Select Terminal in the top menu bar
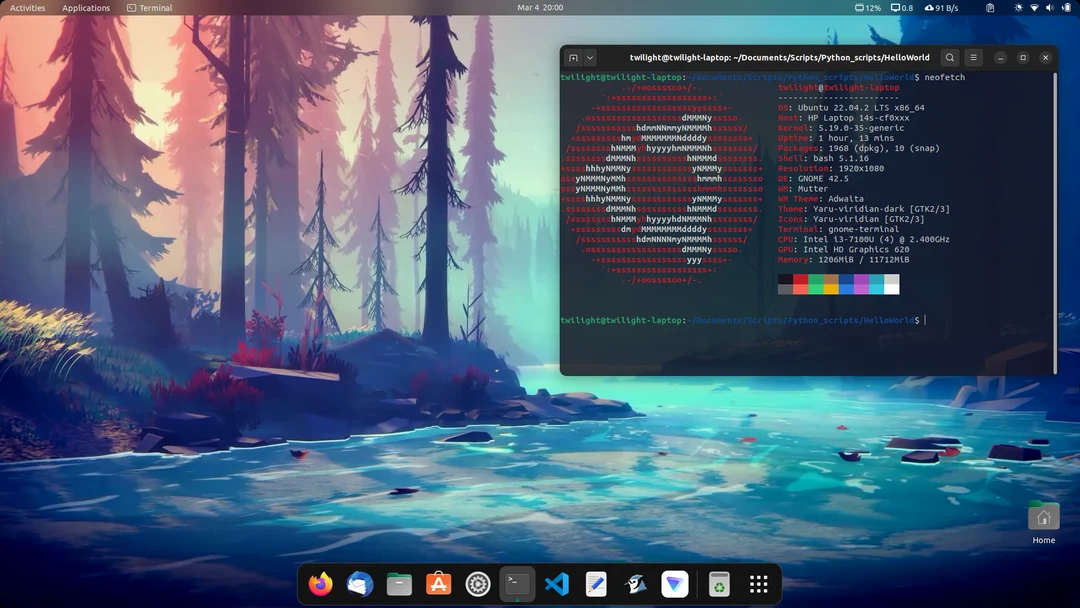The width and height of the screenshot is (1080, 608). pos(150,8)
